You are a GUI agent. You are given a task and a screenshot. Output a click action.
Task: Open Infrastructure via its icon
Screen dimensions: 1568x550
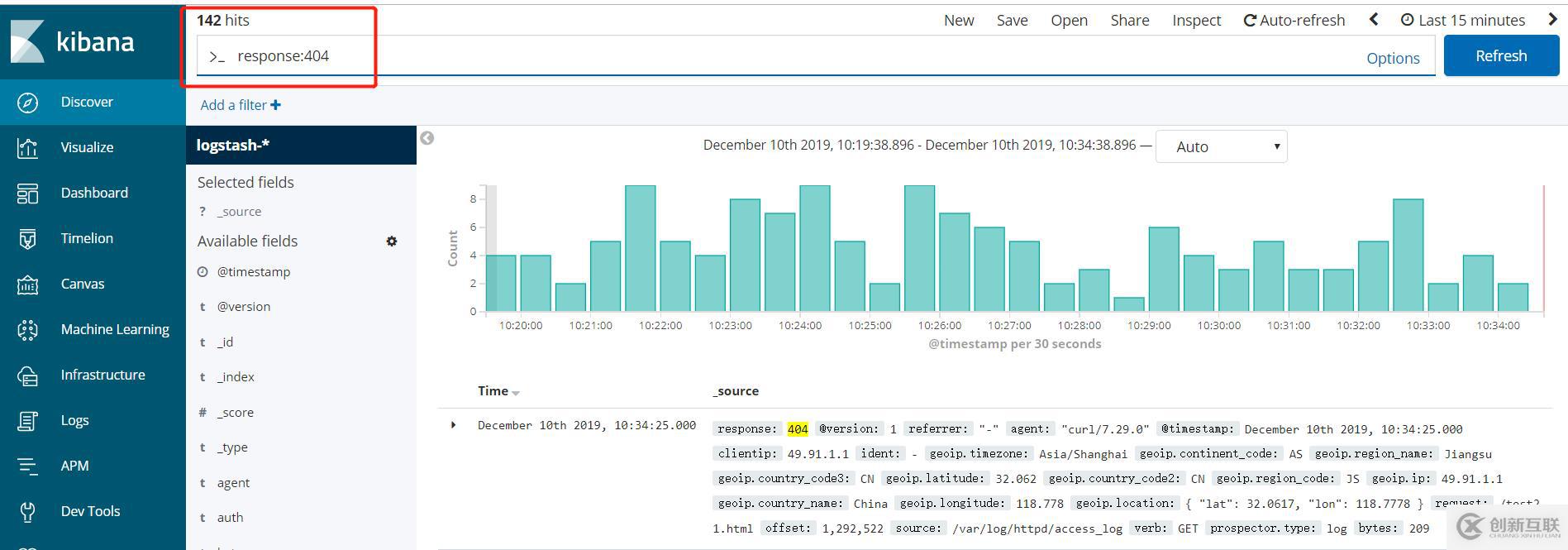27,375
